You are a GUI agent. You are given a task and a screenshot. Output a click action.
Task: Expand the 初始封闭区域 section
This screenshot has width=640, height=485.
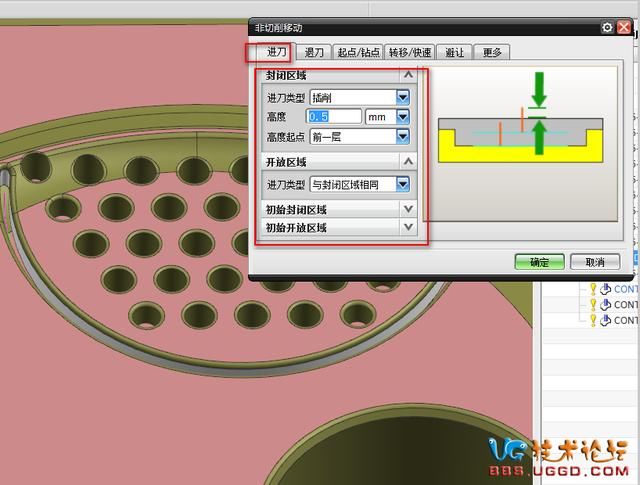pos(408,209)
